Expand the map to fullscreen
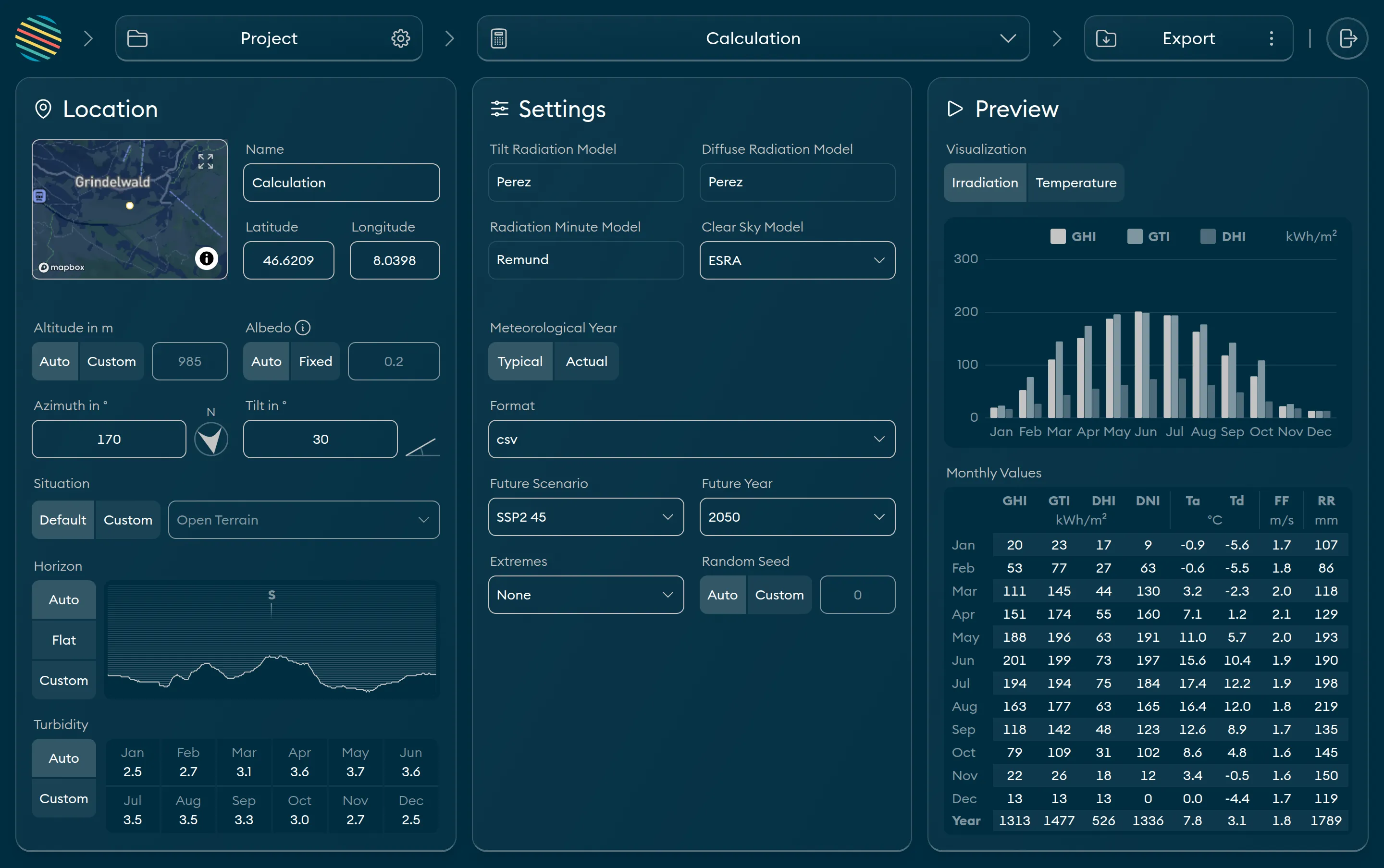 coord(206,161)
